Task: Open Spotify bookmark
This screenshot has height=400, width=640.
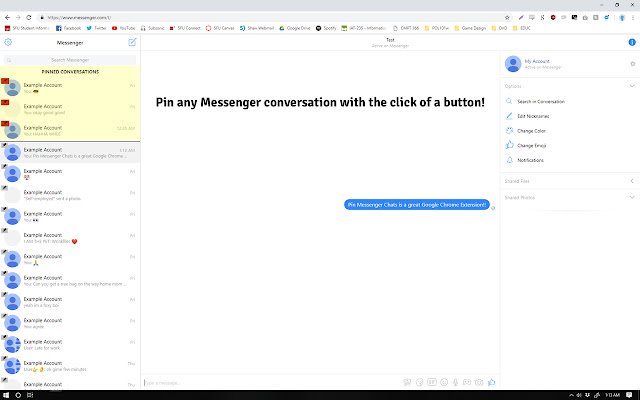Action: coord(326,28)
